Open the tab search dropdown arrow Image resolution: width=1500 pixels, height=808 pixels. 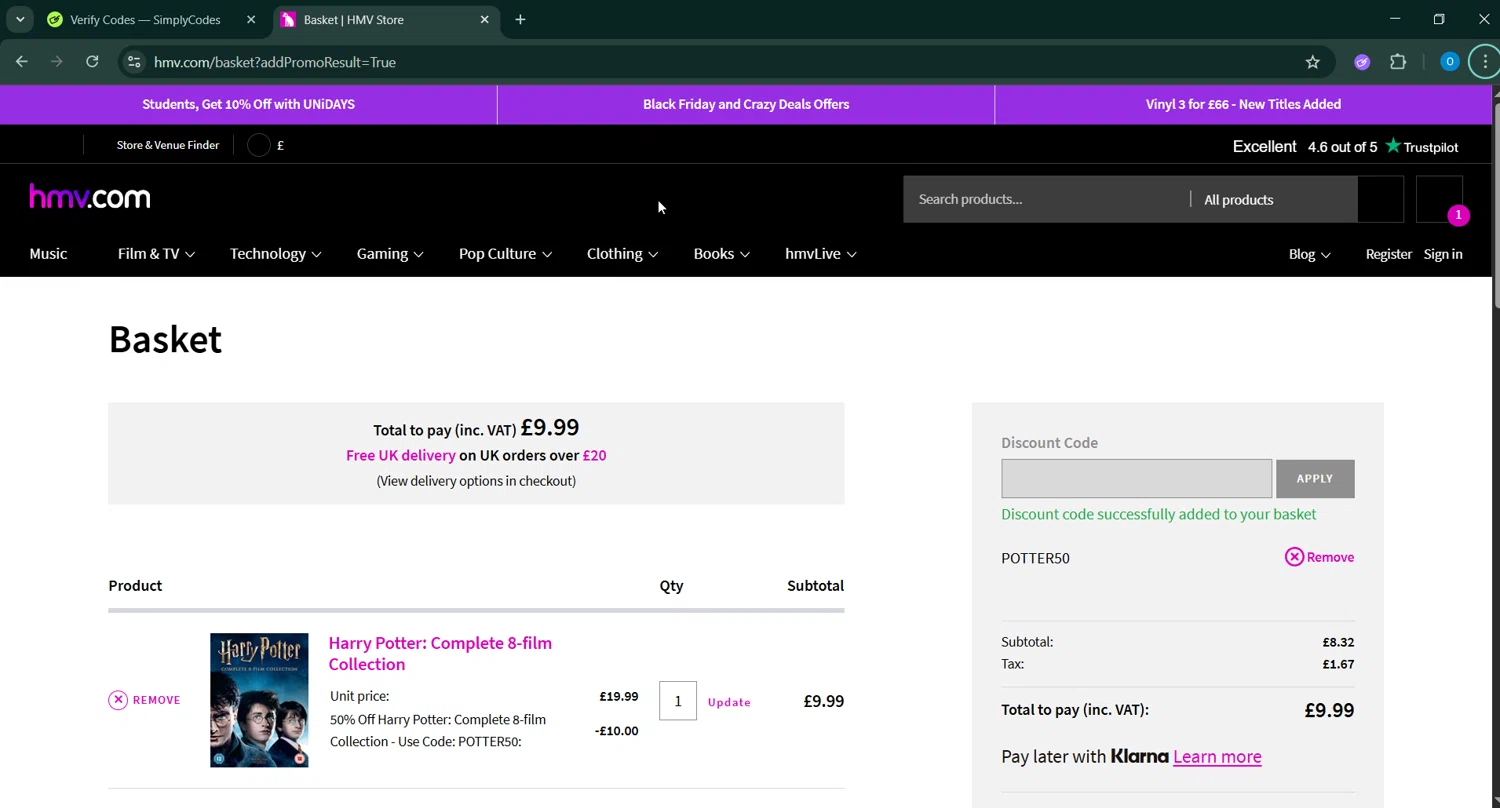(x=20, y=19)
